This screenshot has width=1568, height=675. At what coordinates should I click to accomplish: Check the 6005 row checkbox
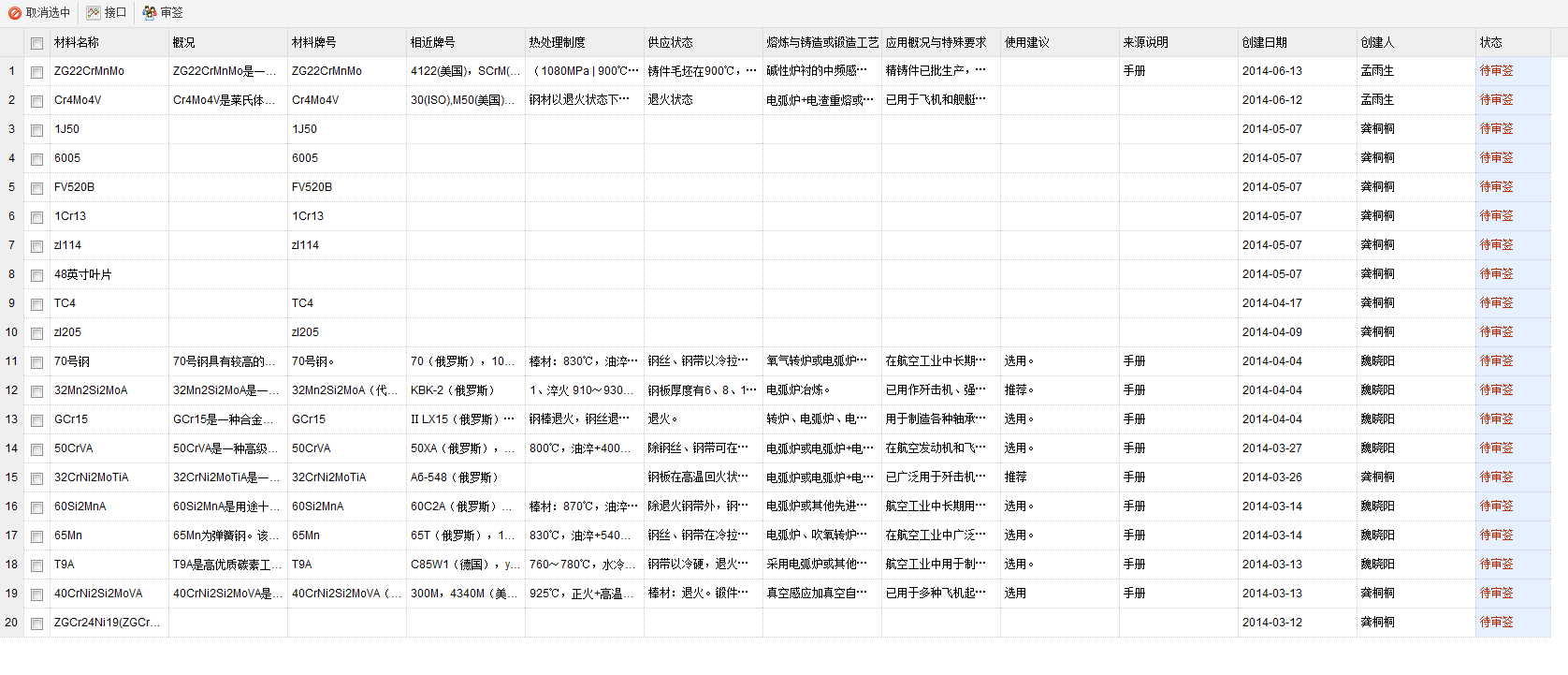coord(36,159)
